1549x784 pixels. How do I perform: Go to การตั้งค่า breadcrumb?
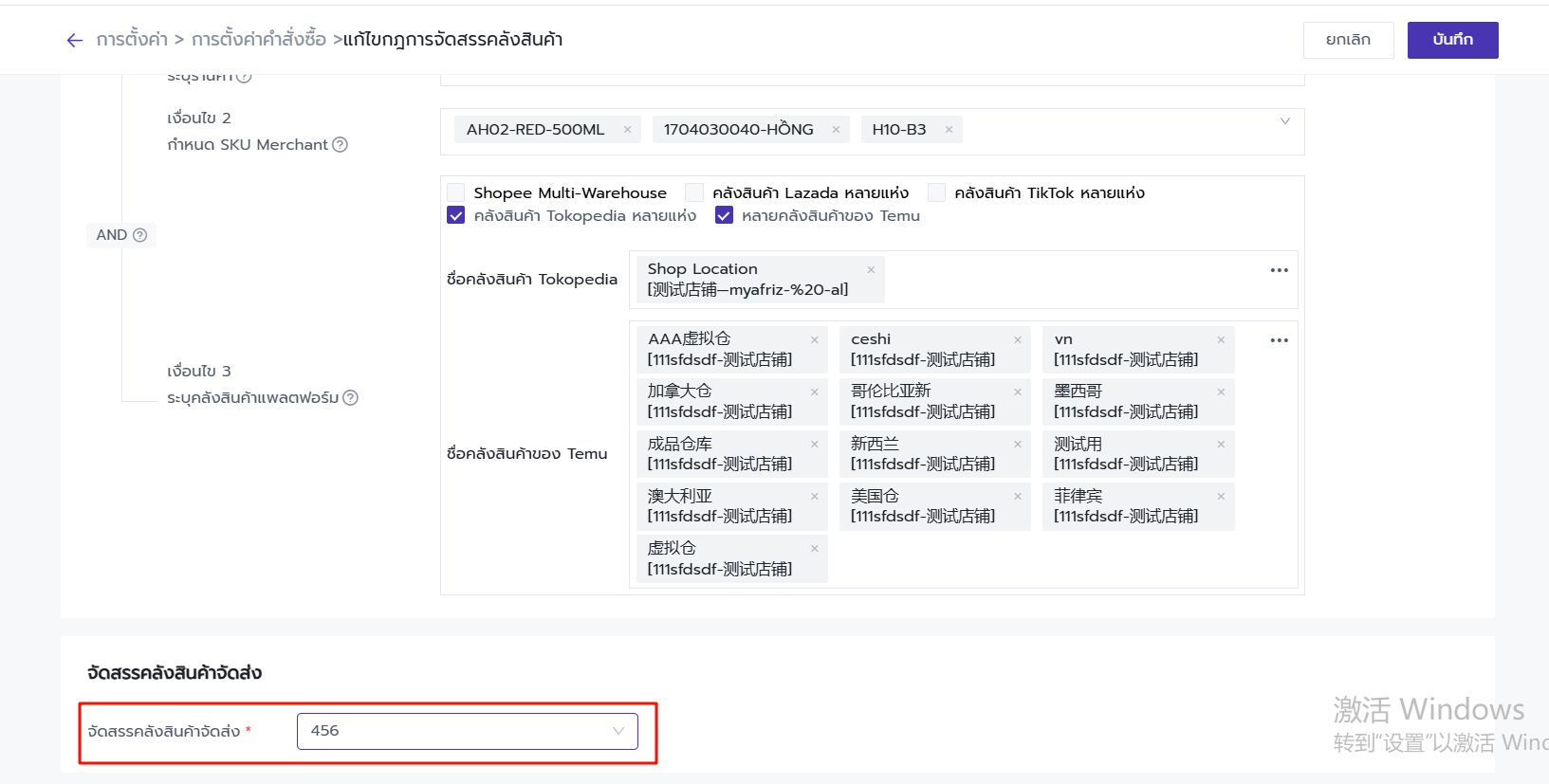click(x=132, y=40)
